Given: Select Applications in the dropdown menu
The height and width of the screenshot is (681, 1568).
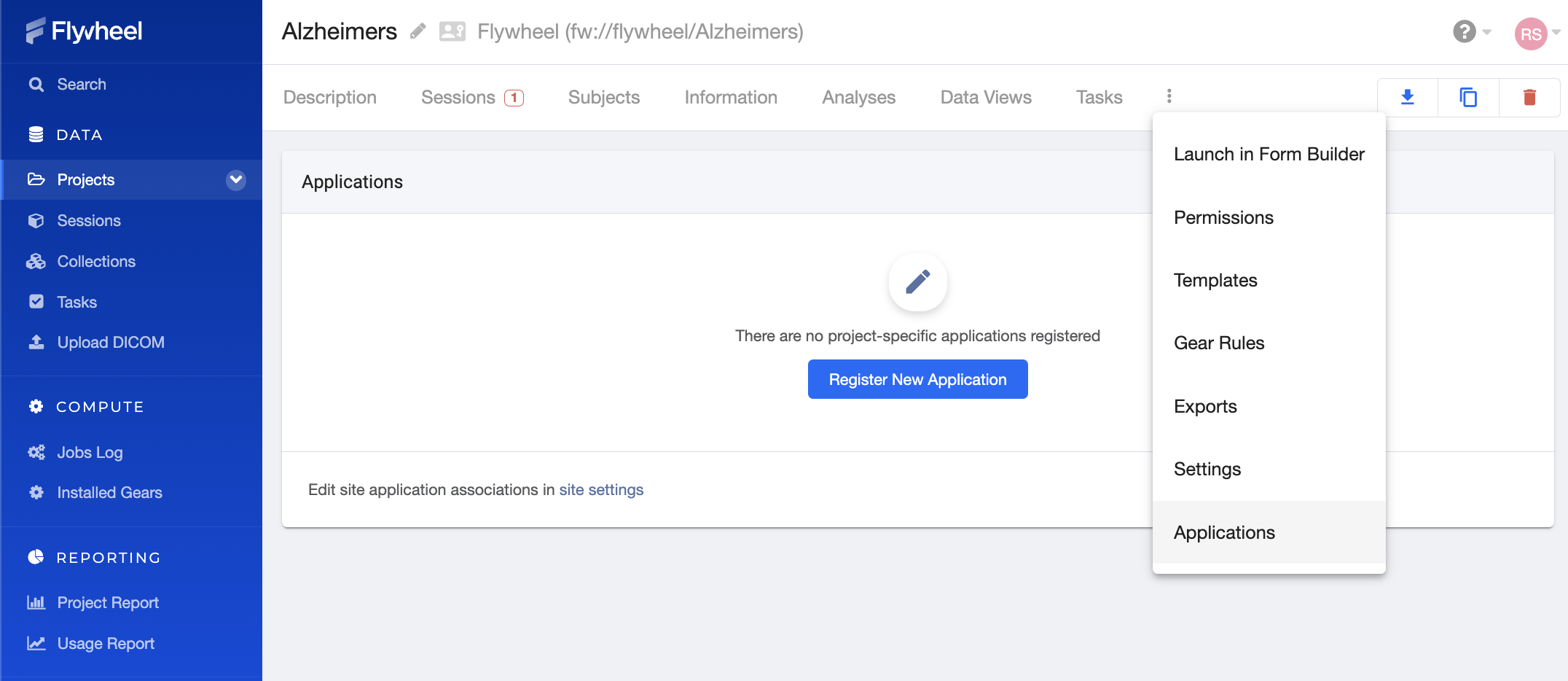Looking at the screenshot, I should tap(1269, 532).
